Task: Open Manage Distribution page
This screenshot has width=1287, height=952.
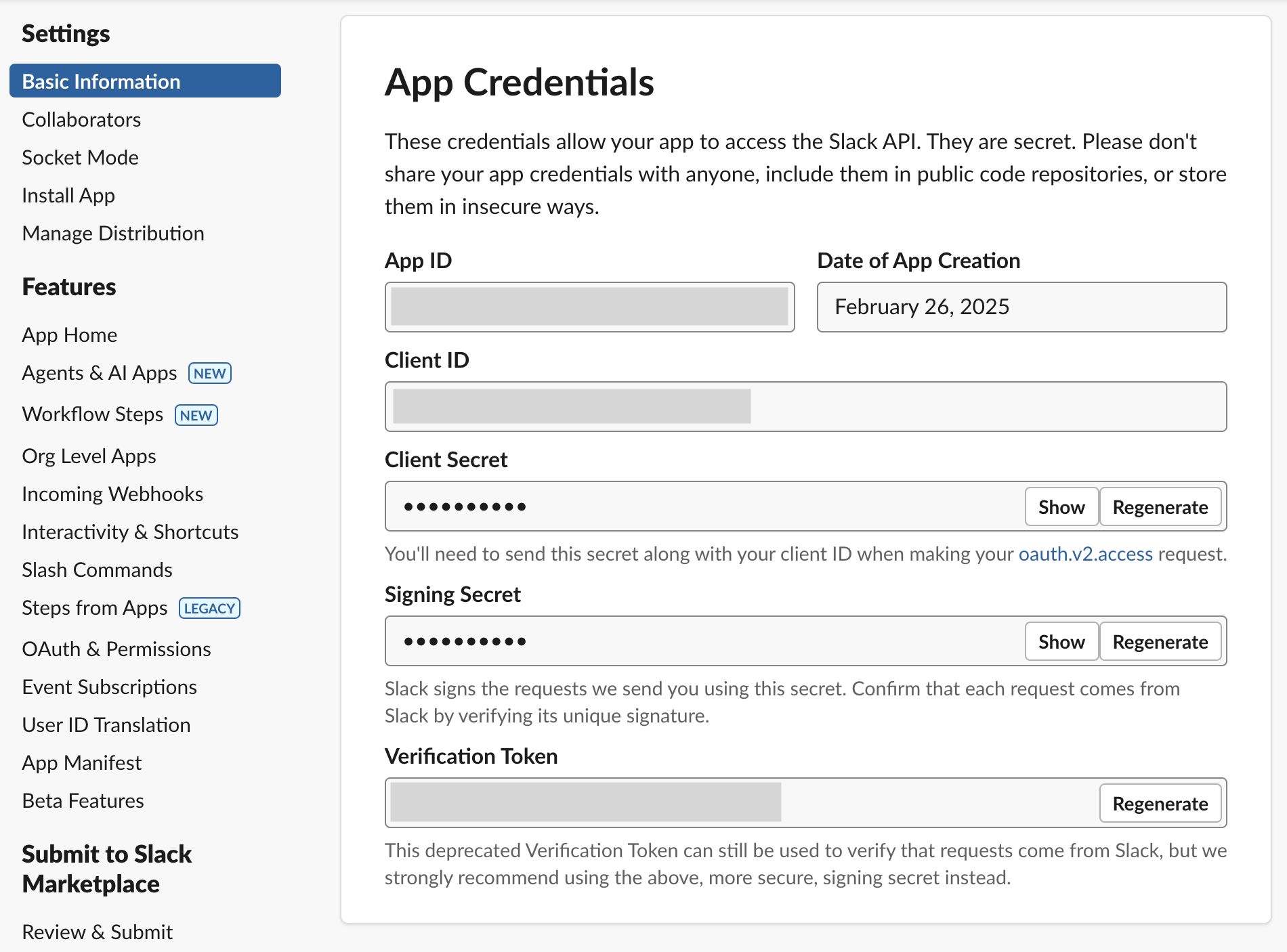Action: point(113,234)
